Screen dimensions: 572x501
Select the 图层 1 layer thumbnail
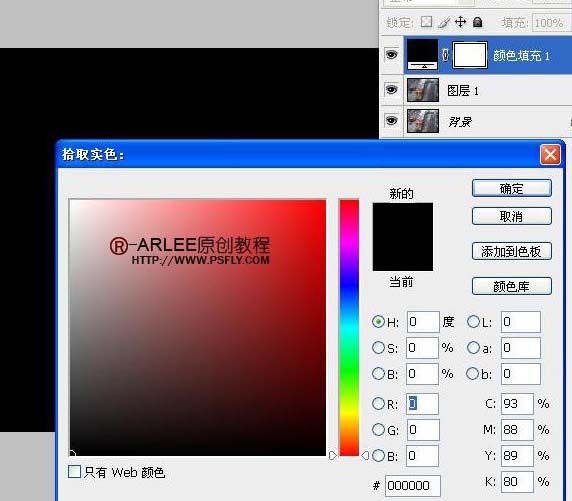[422, 90]
